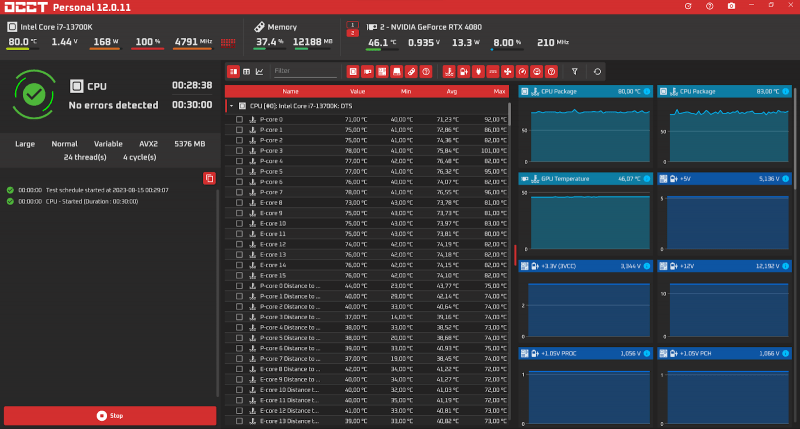Enable the P-core 3 row checkbox
This screenshot has width=800, height=429.
point(239,150)
